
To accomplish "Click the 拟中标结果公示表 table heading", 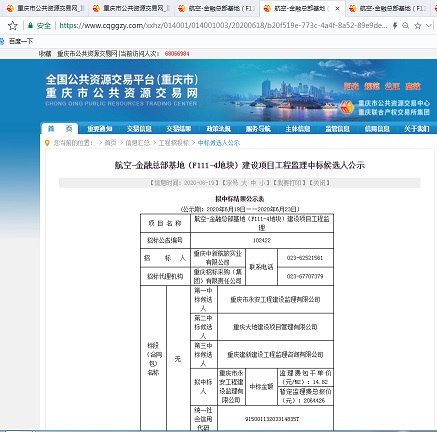I will 240,199.
